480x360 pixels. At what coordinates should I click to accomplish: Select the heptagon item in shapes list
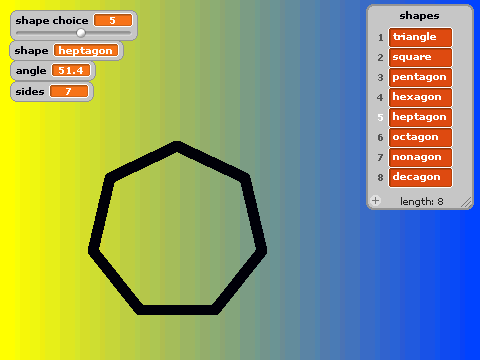point(420,117)
